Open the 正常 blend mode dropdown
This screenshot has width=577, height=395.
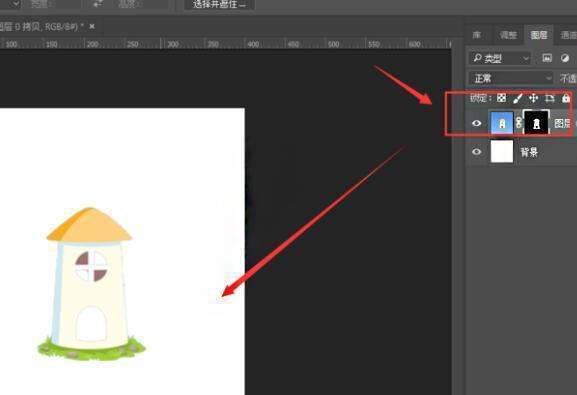click(x=511, y=78)
